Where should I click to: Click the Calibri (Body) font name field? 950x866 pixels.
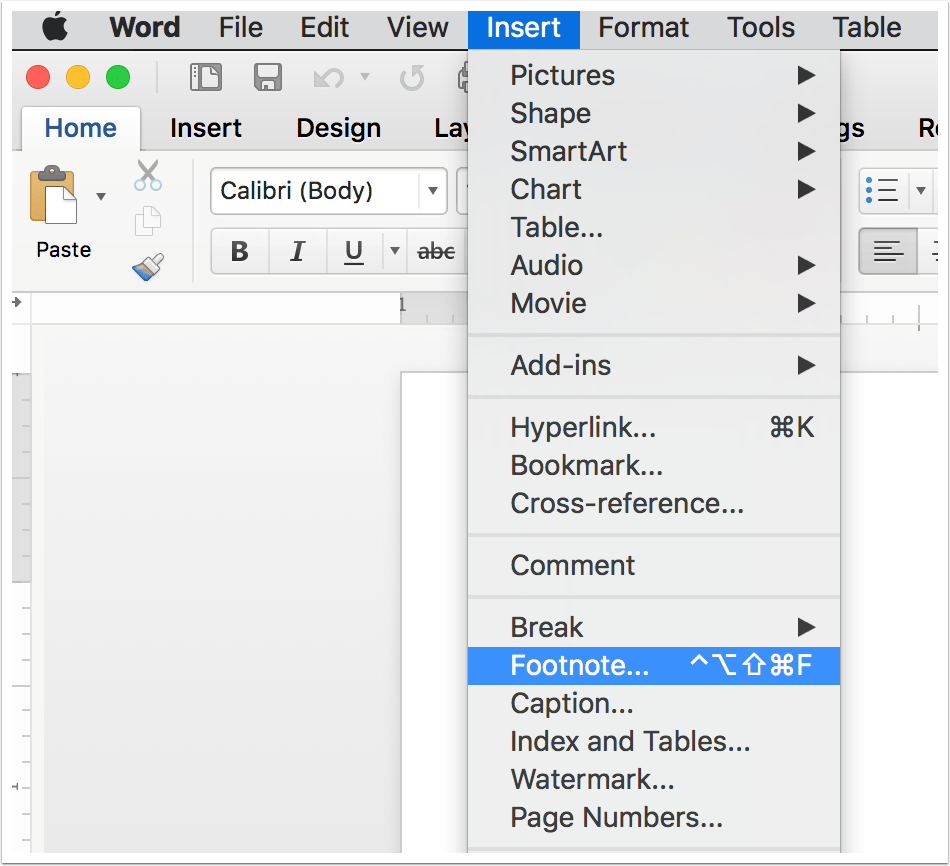click(x=315, y=191)
